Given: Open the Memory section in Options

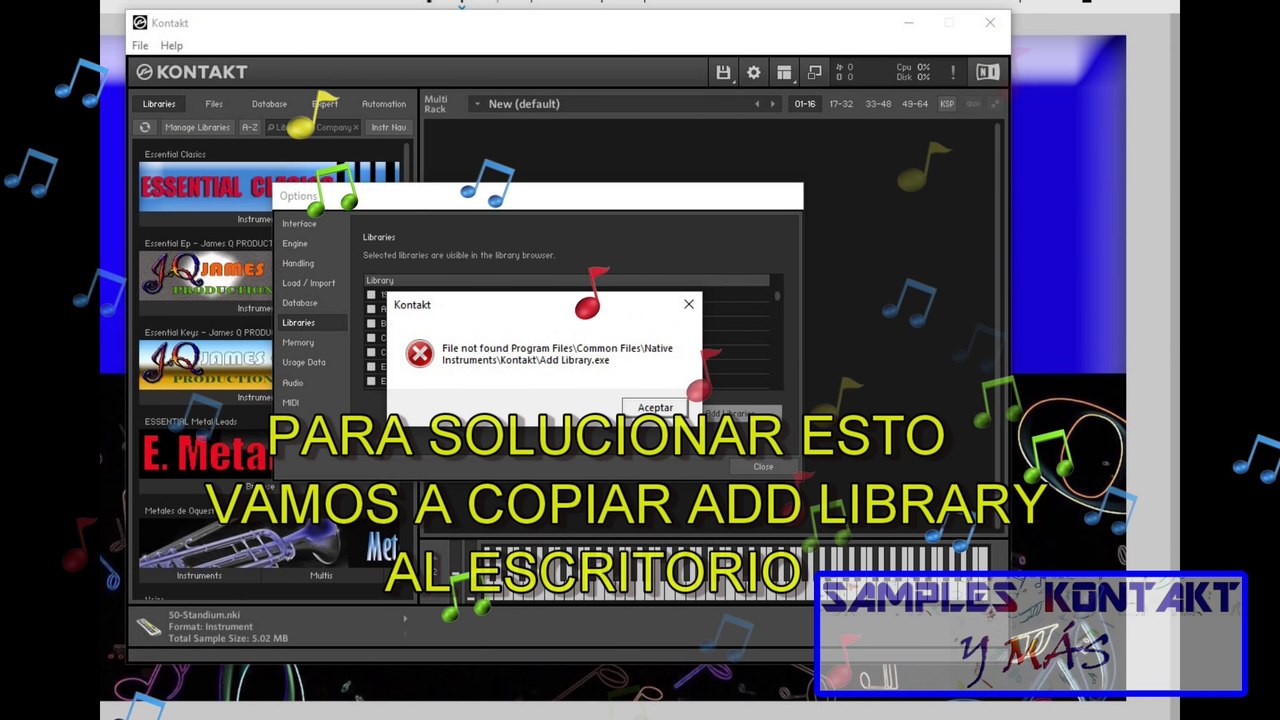Looking at the screenshot, I should coord(298,343).
